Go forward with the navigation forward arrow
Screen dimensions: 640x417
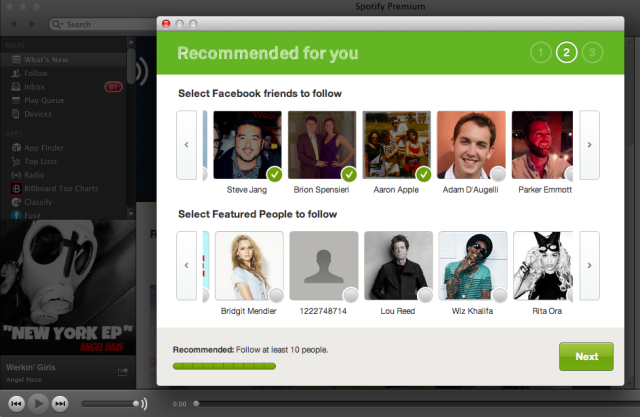[x=32, y=24]
